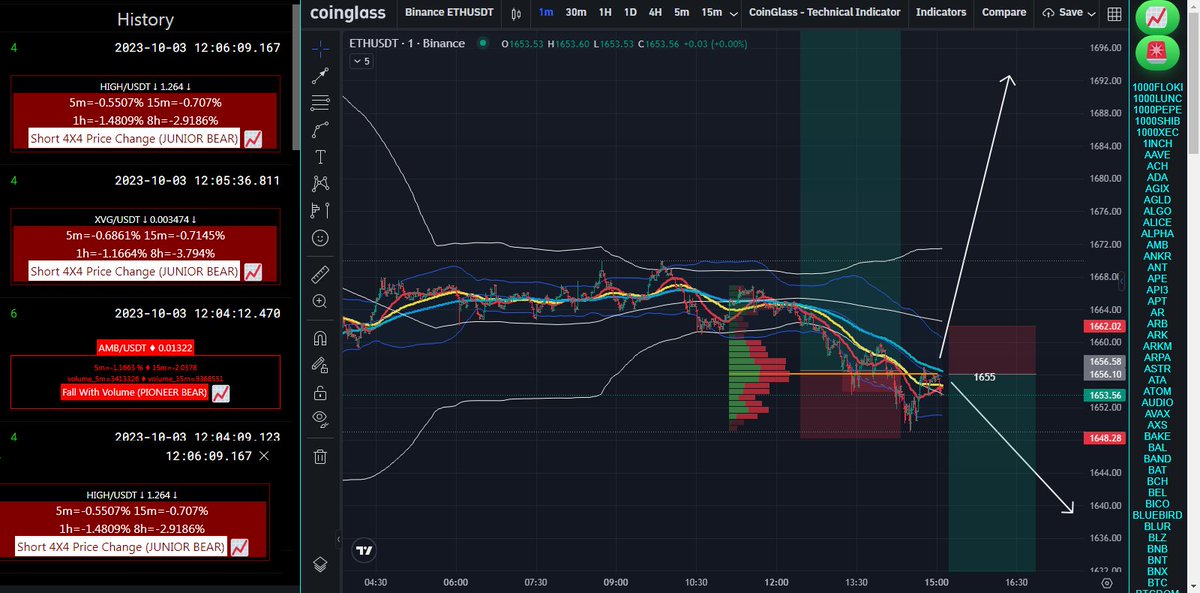
Task: Open the Fibonacci retracement tools
Action: (x=320, y=103)
